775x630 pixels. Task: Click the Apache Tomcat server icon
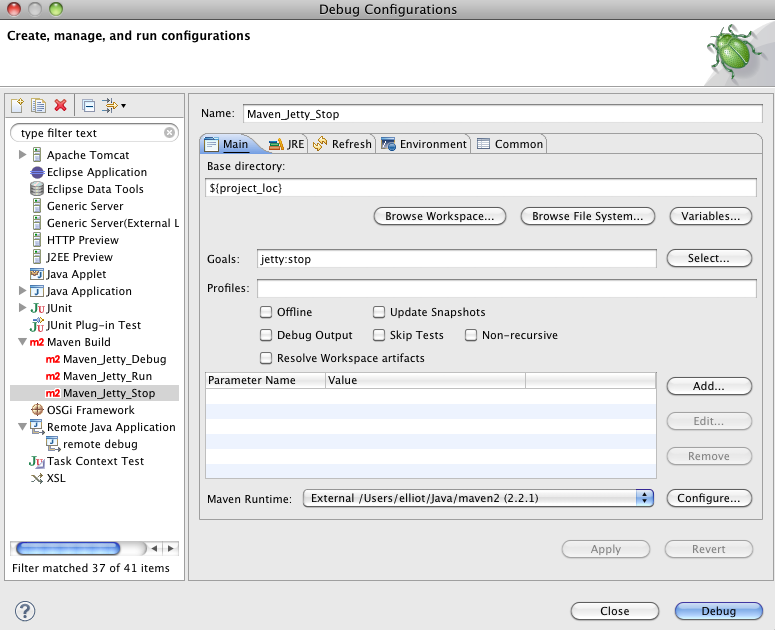tap(37, 155)
